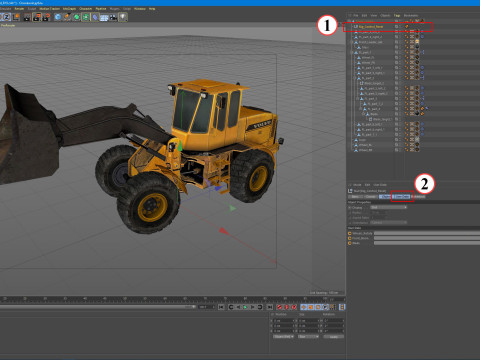Open the Render menu in the menu bar

click(19, 9)
